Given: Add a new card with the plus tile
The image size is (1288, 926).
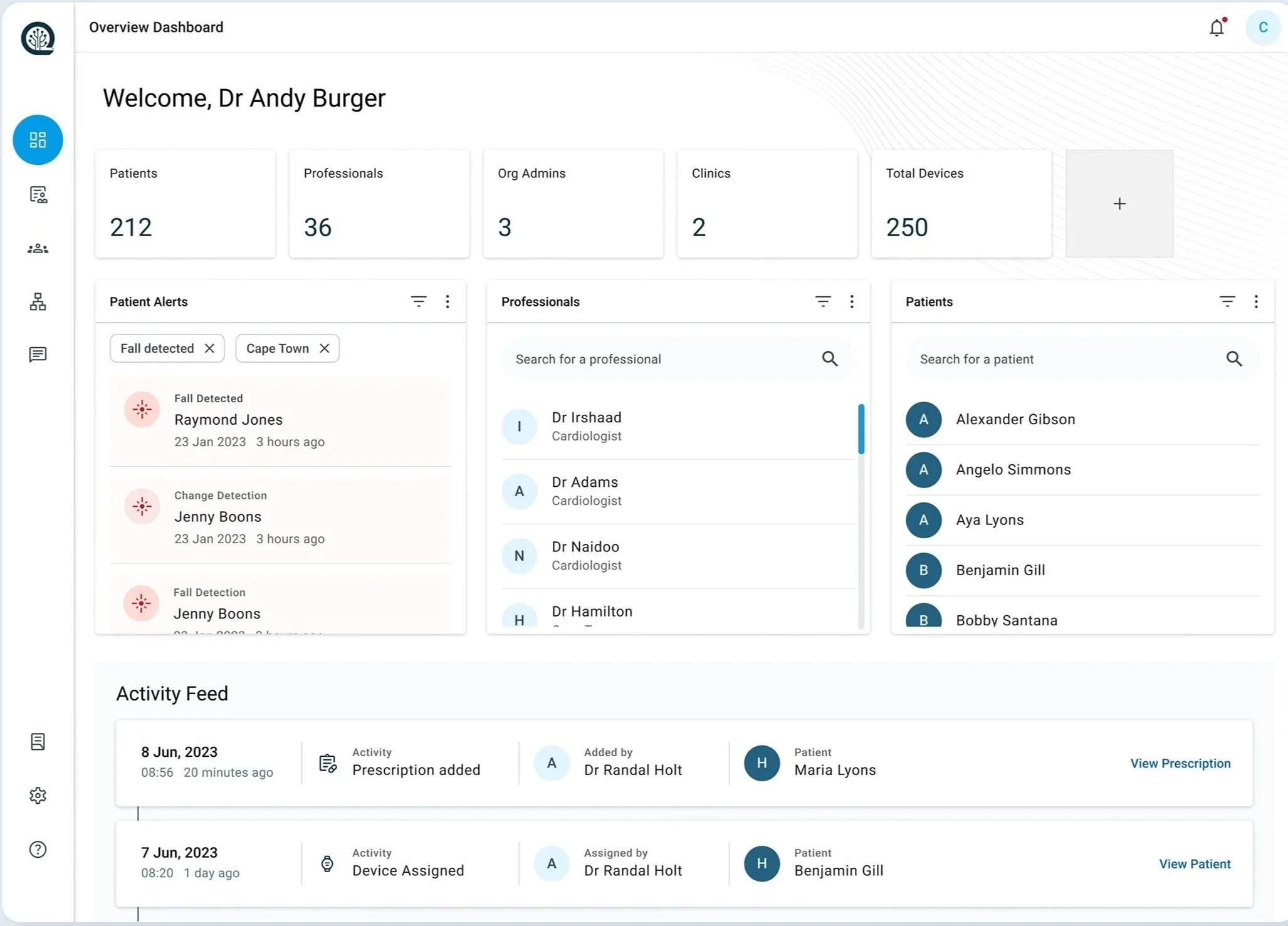Looking at the screenshot, I should (x=1119, y=204).
